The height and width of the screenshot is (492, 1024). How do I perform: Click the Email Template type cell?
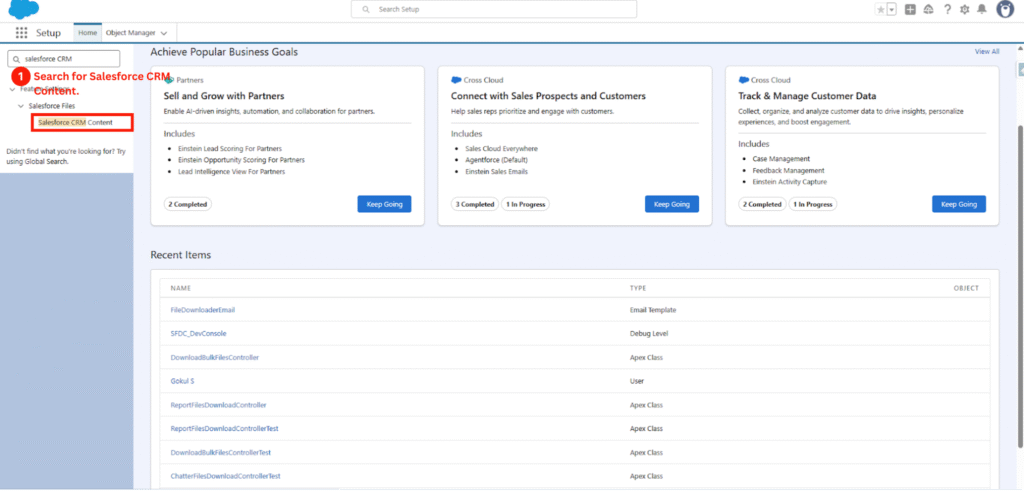click(652, 310)
